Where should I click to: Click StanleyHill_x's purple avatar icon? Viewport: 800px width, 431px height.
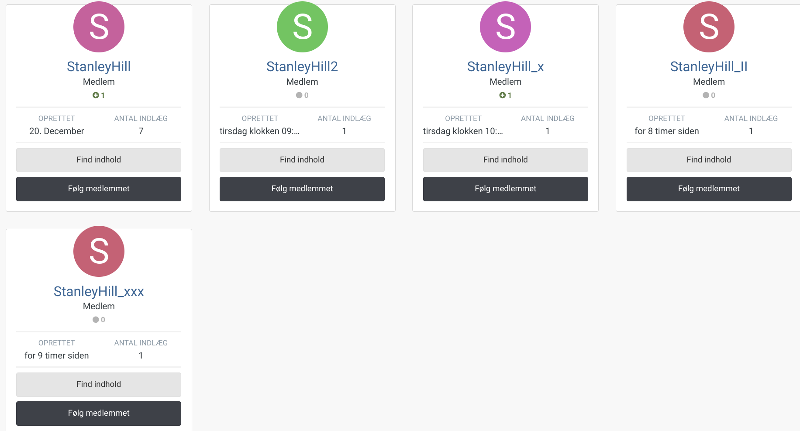(x=505, y=27)
